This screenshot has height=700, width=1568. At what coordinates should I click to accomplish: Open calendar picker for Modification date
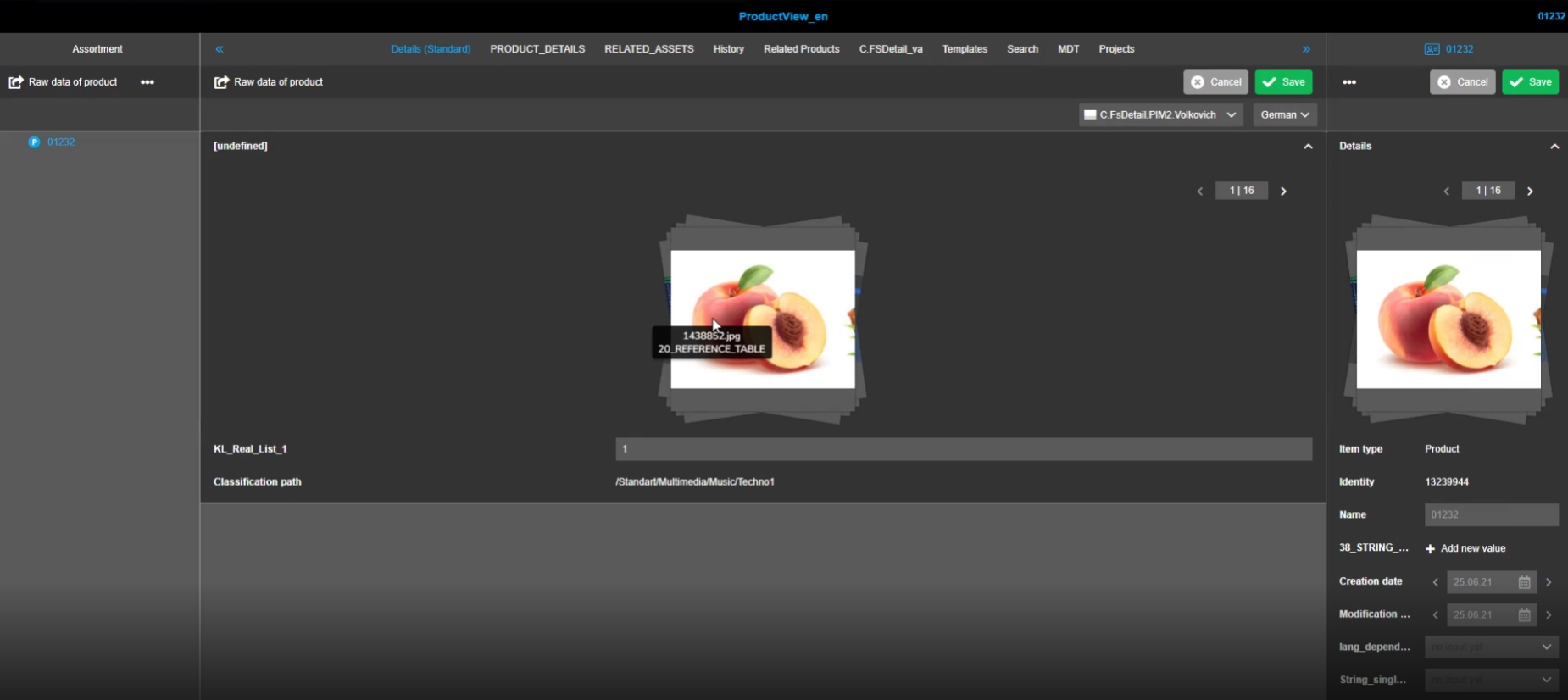click(1524, 615)
